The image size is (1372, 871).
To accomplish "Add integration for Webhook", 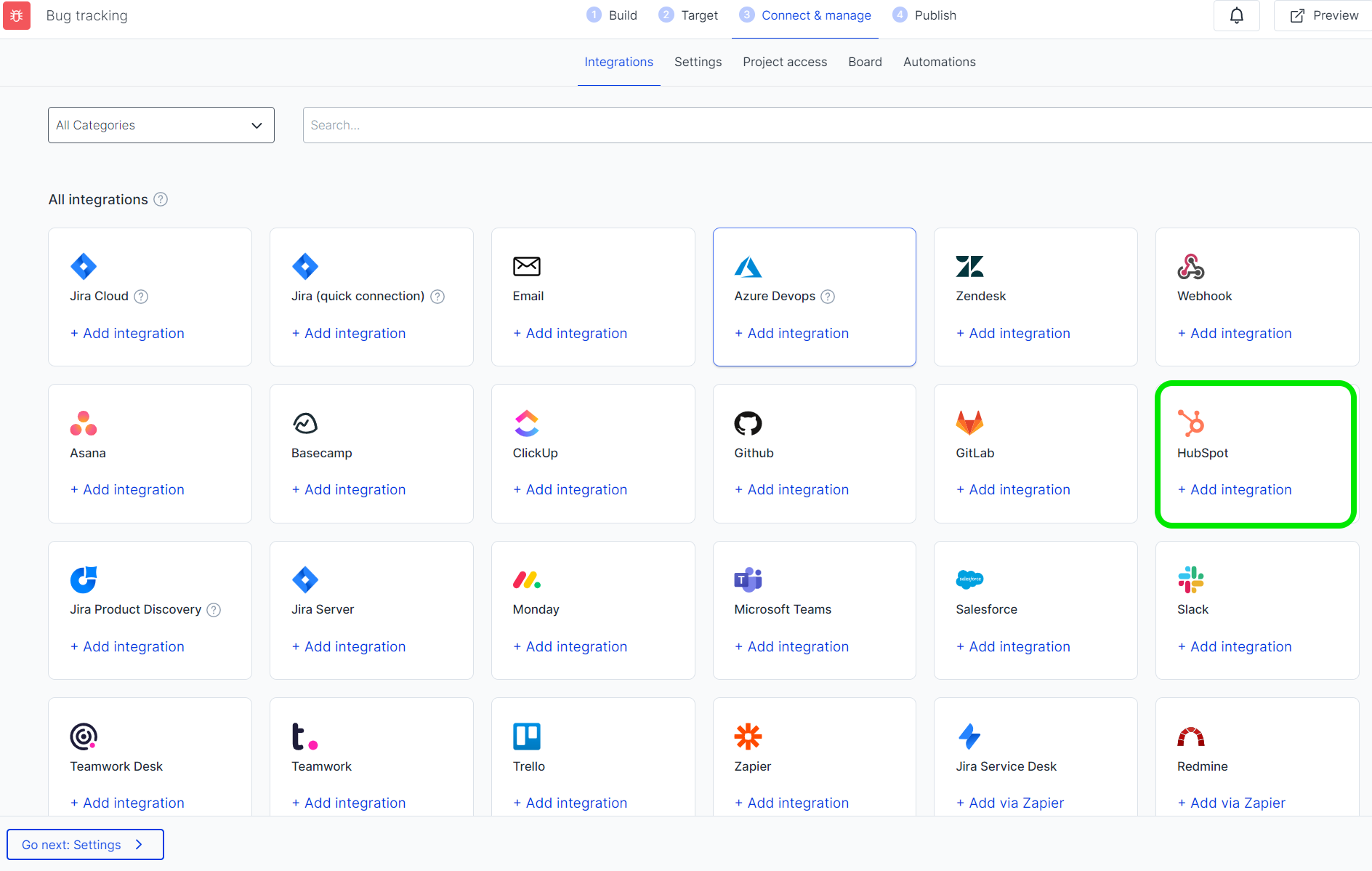I will click(x=1235, y=334).
